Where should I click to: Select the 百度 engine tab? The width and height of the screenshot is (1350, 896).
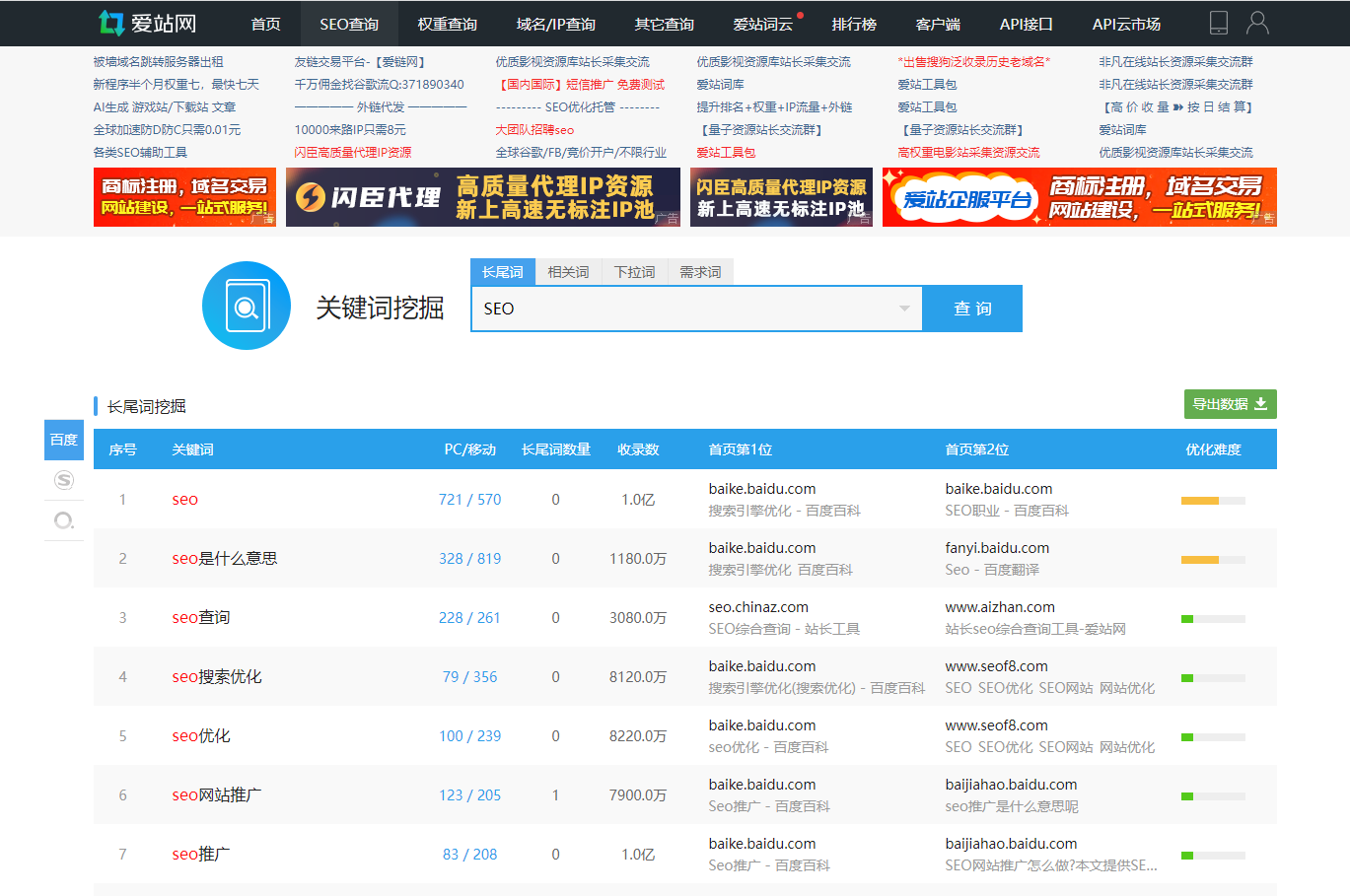click(x=64, y=440)
